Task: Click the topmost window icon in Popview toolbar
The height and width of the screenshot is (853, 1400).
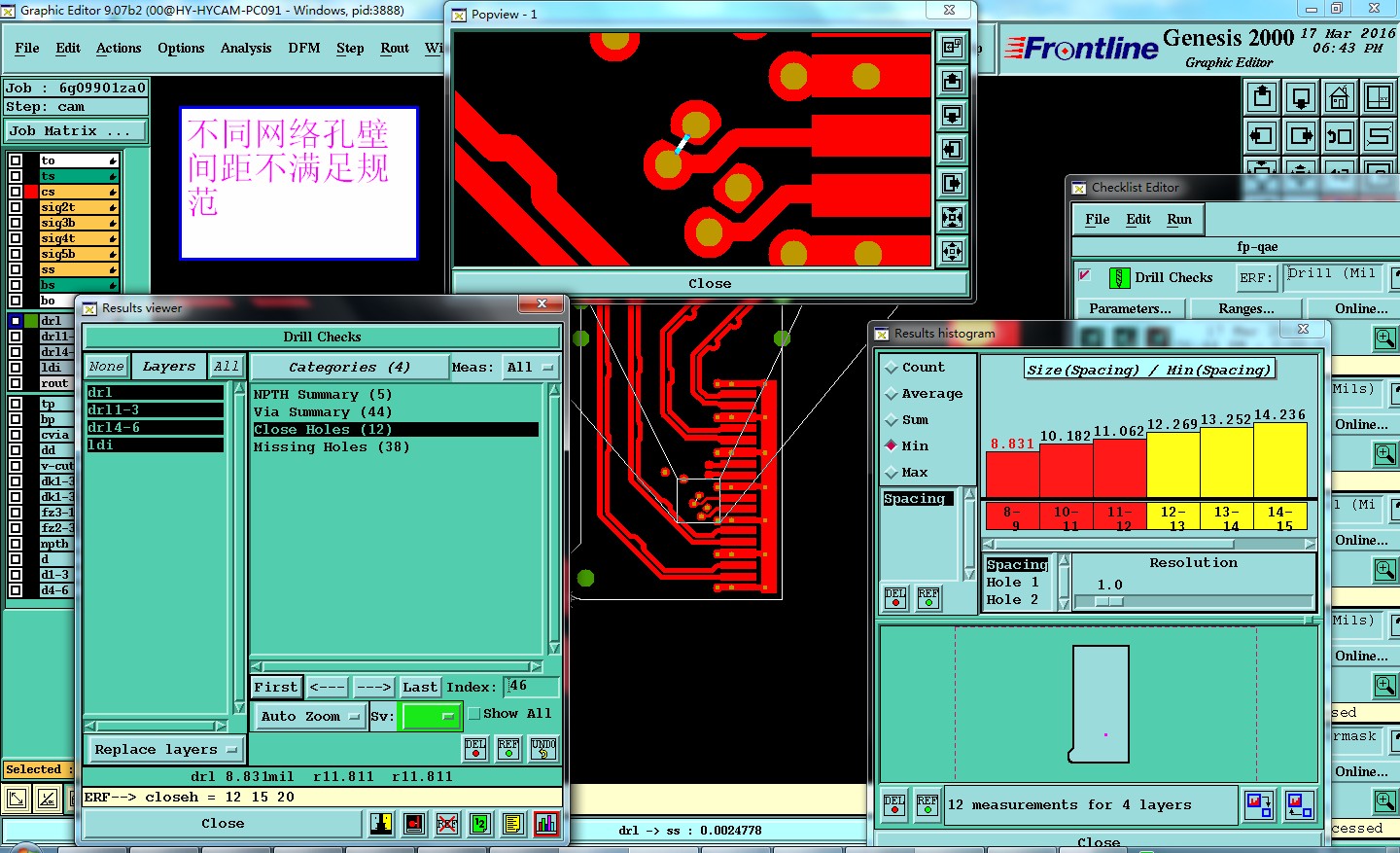Action: 953,47
